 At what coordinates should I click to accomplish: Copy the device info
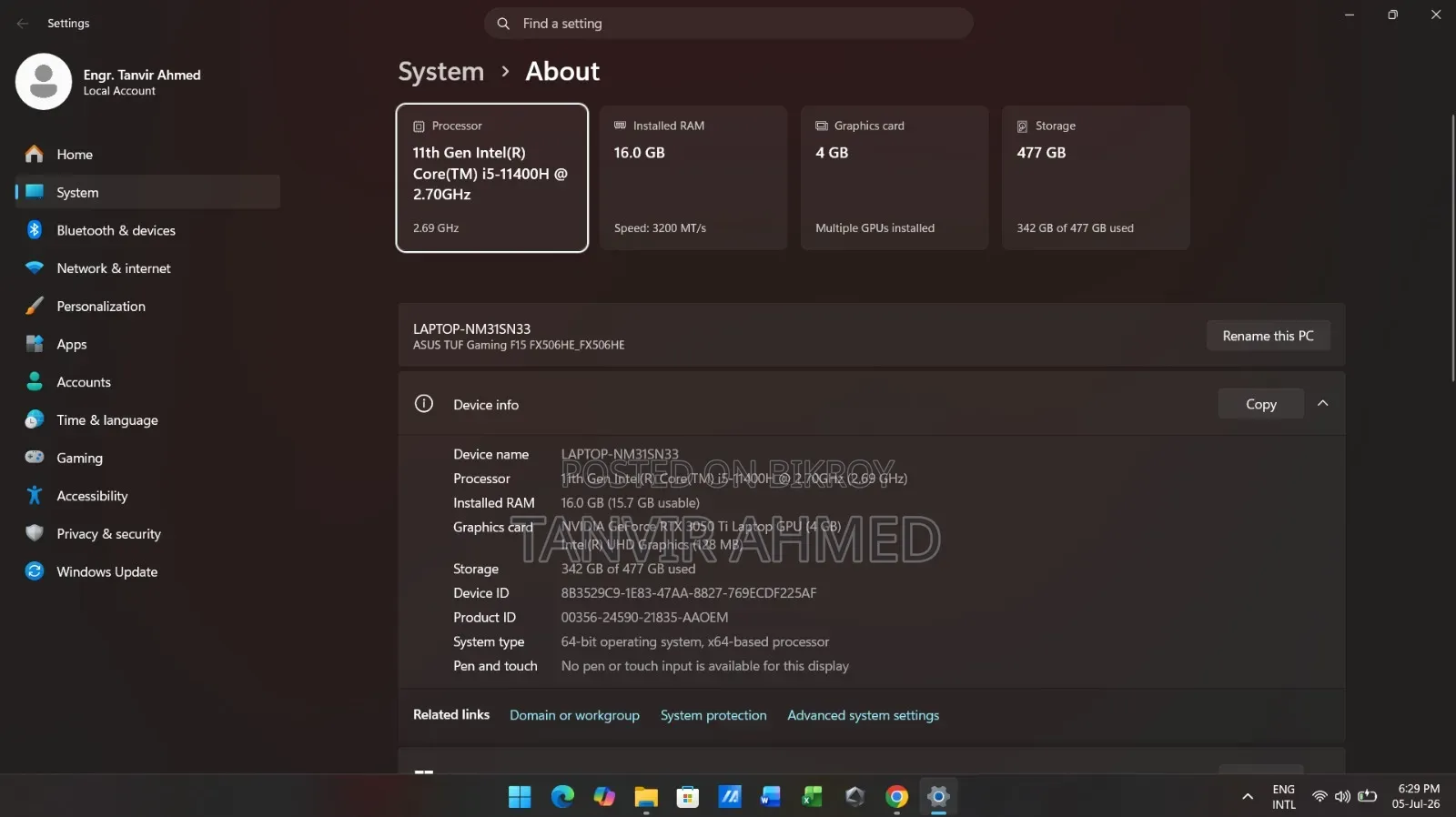(x=1261, y=404)
